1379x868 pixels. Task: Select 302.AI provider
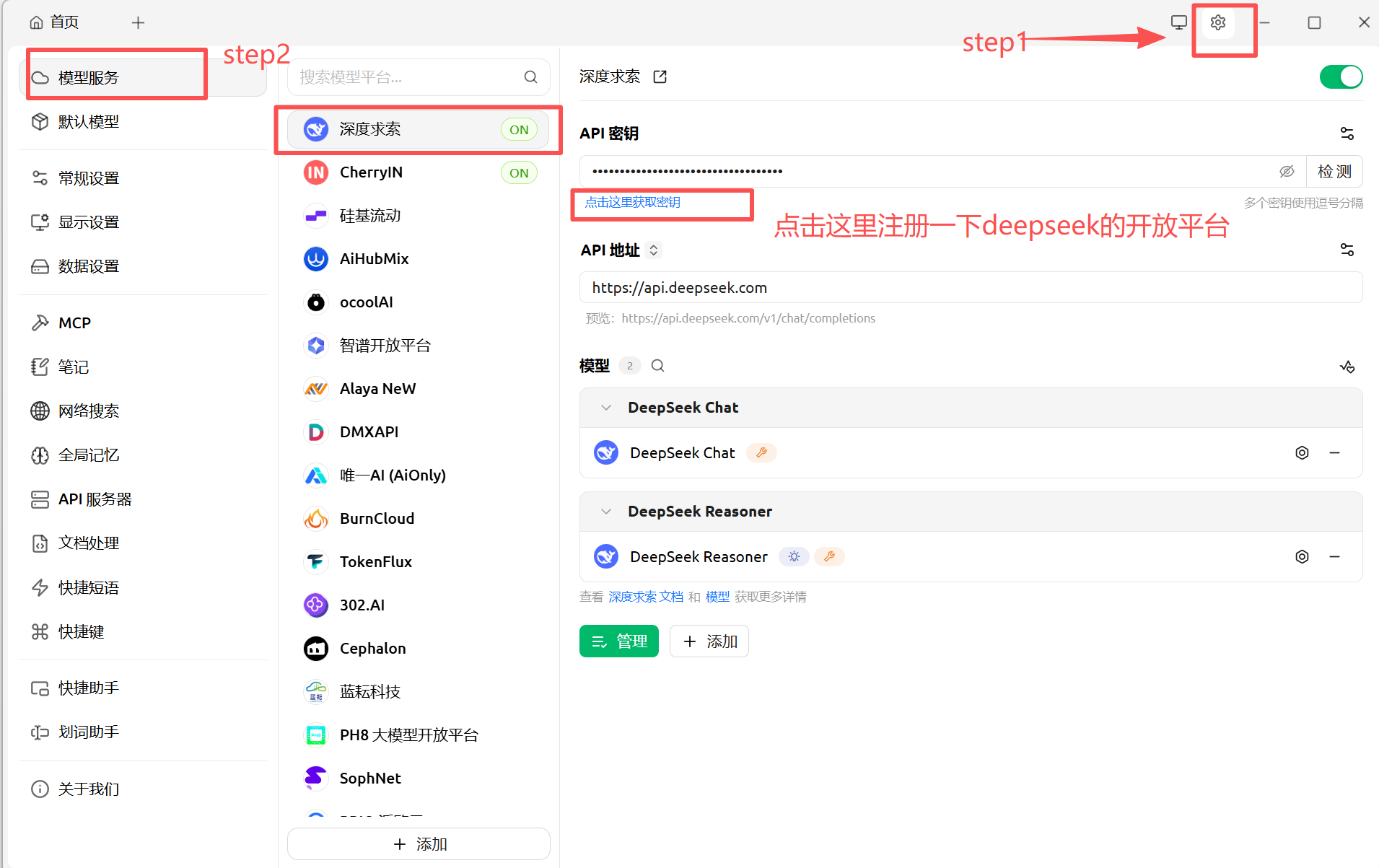point(419,605)
